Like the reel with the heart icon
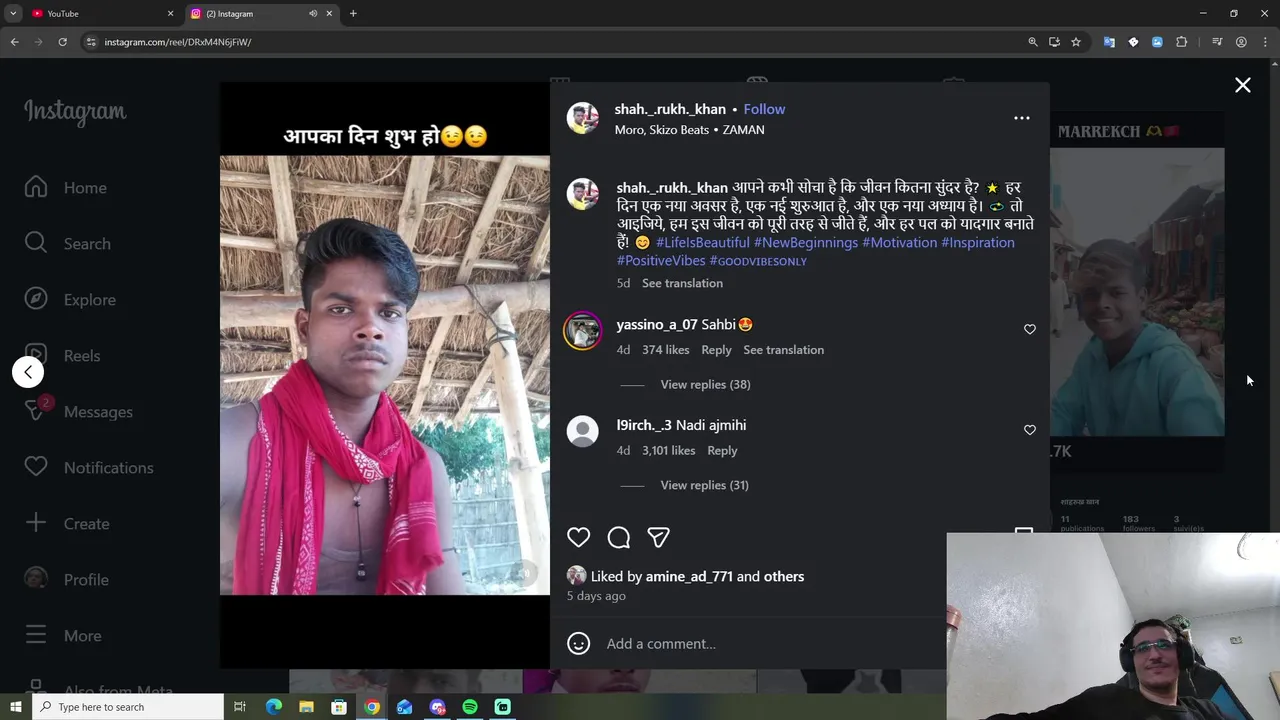This screenshot has width=1280, height=720. pyautogui.click(x=578, y=537)
